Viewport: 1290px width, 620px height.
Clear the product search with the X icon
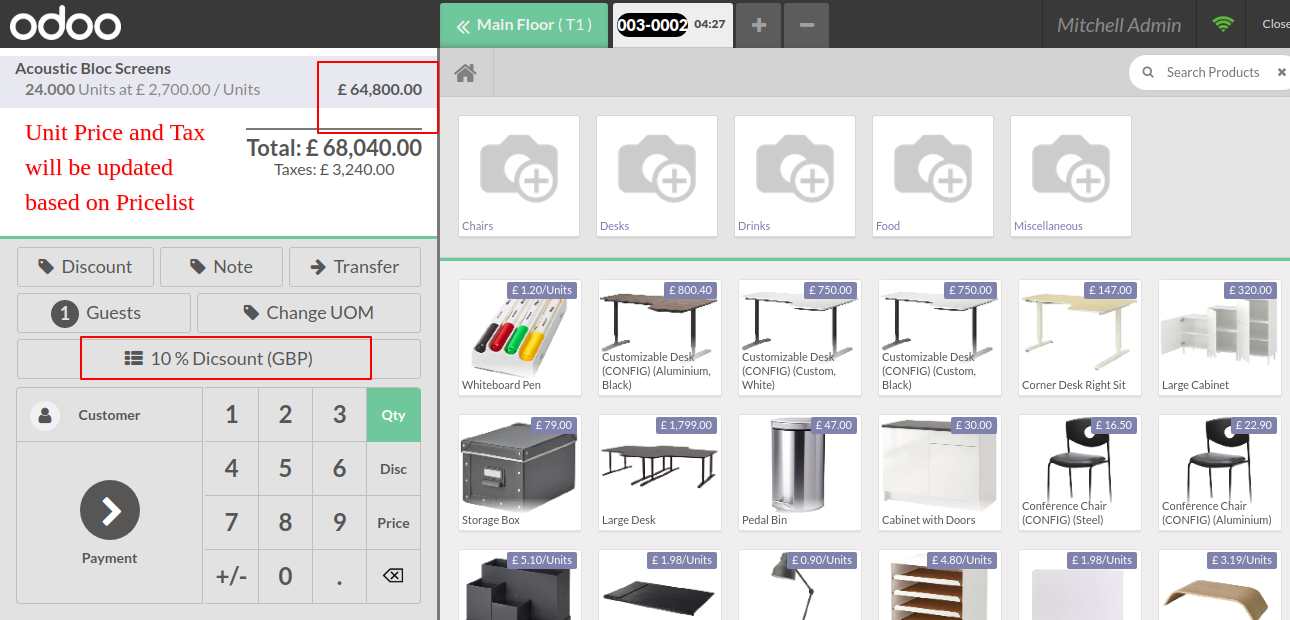(1281, 72)
